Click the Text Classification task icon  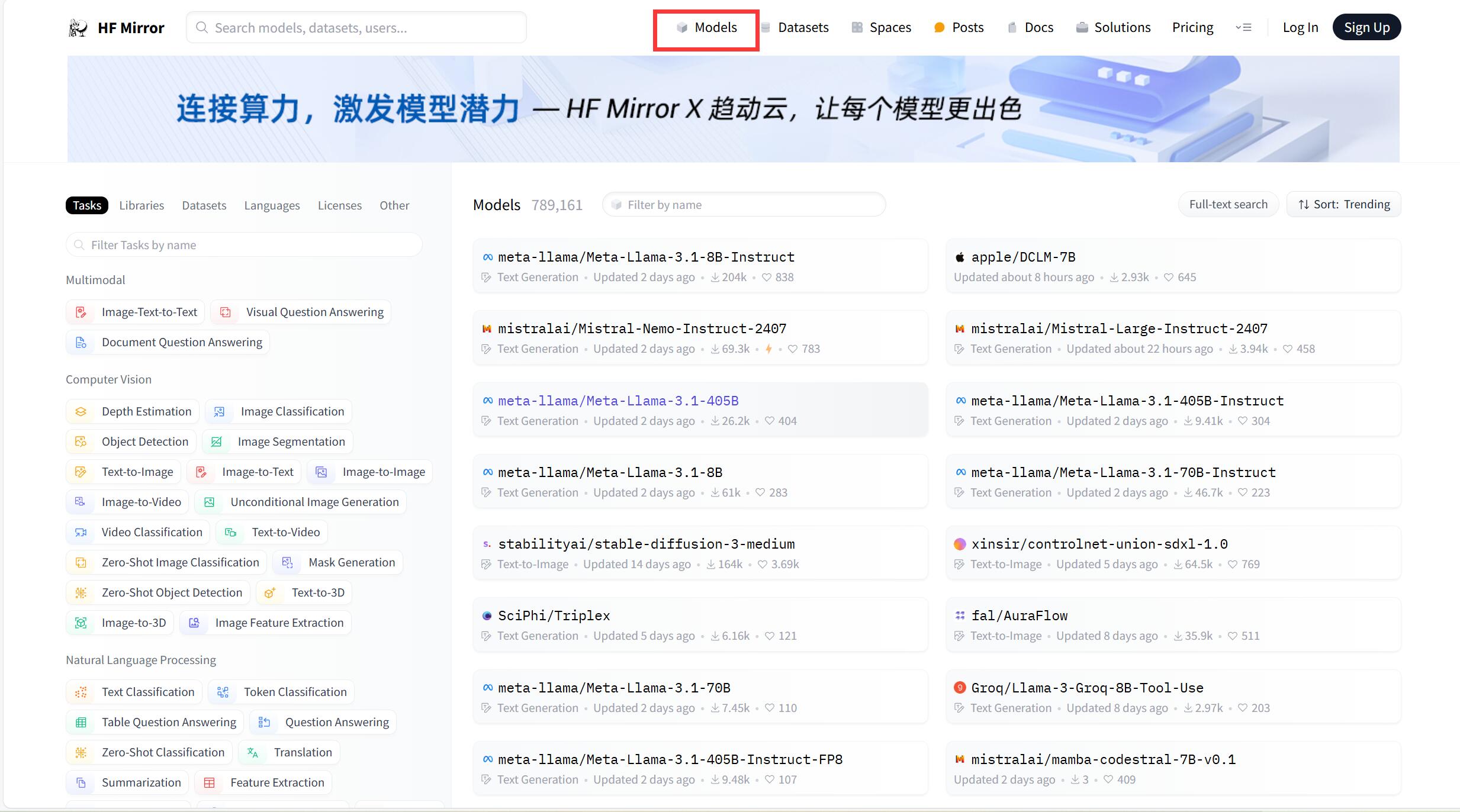[81, 692]
